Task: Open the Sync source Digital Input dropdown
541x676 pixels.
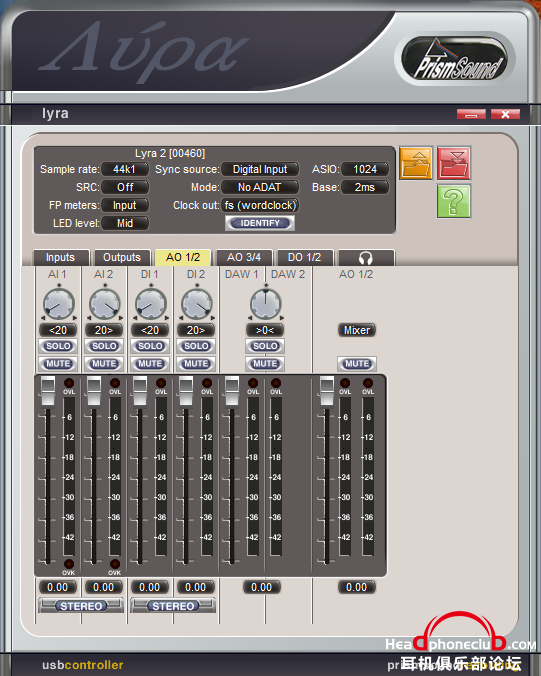Action: [x=260, y=169]
